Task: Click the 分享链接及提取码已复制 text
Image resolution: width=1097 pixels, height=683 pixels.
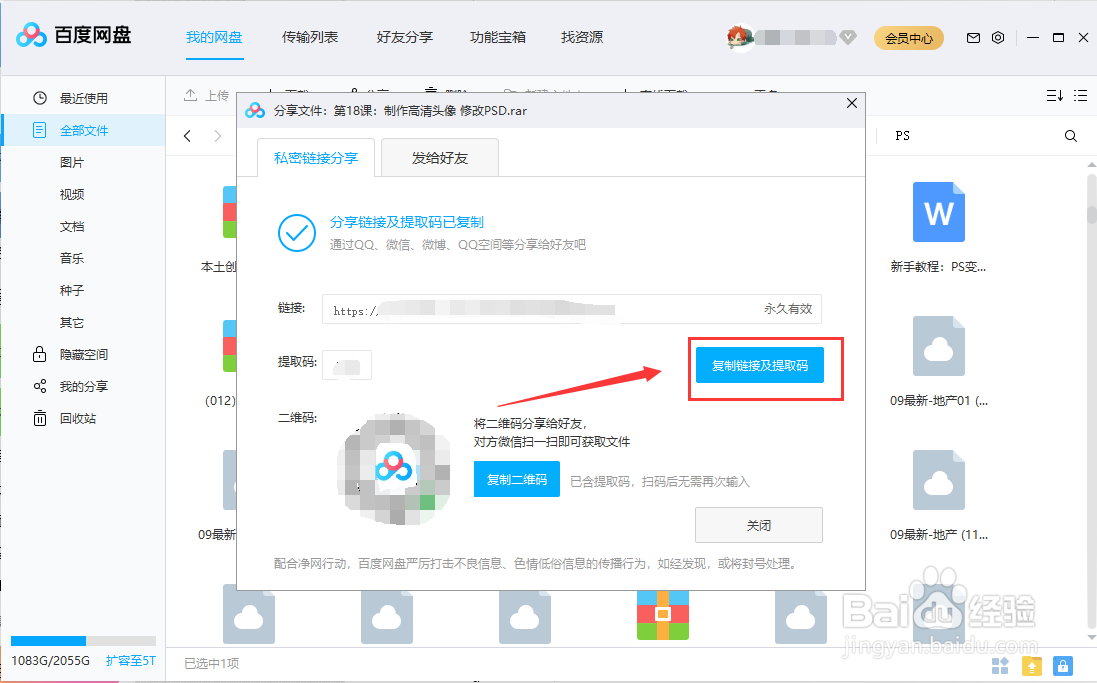Action: coord(406,222)
